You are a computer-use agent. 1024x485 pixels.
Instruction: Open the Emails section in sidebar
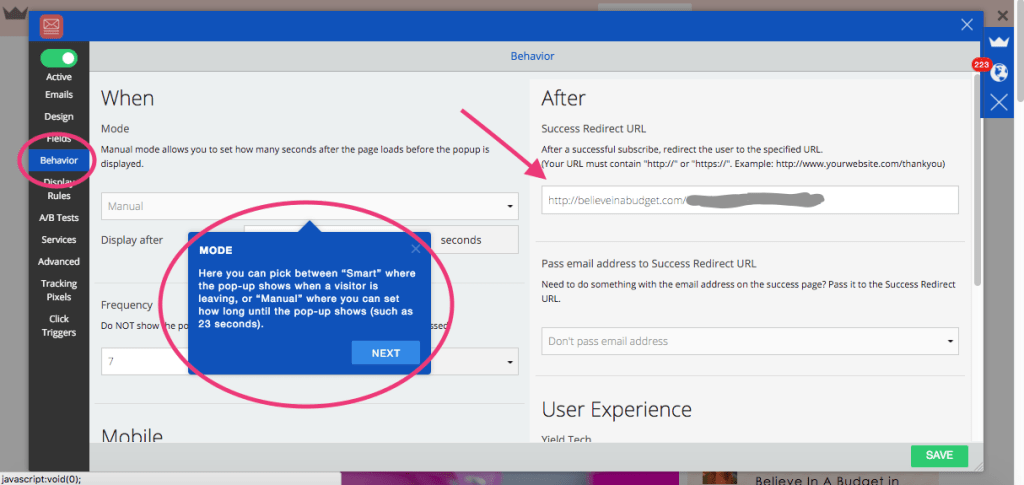pyautogui.click(x=59, y=95)
